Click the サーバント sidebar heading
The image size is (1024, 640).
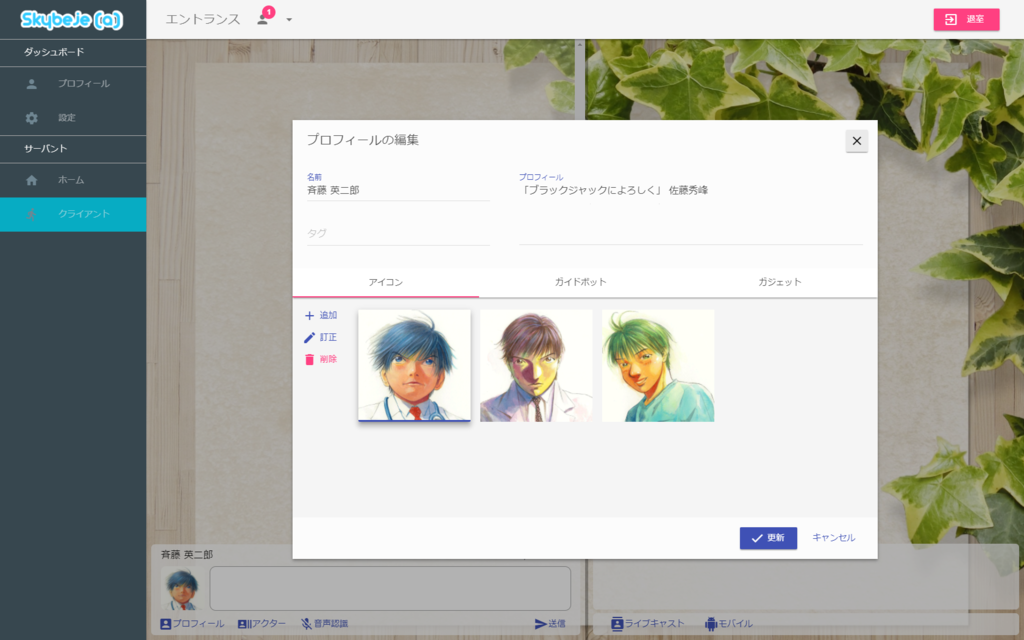click(46, 149)
